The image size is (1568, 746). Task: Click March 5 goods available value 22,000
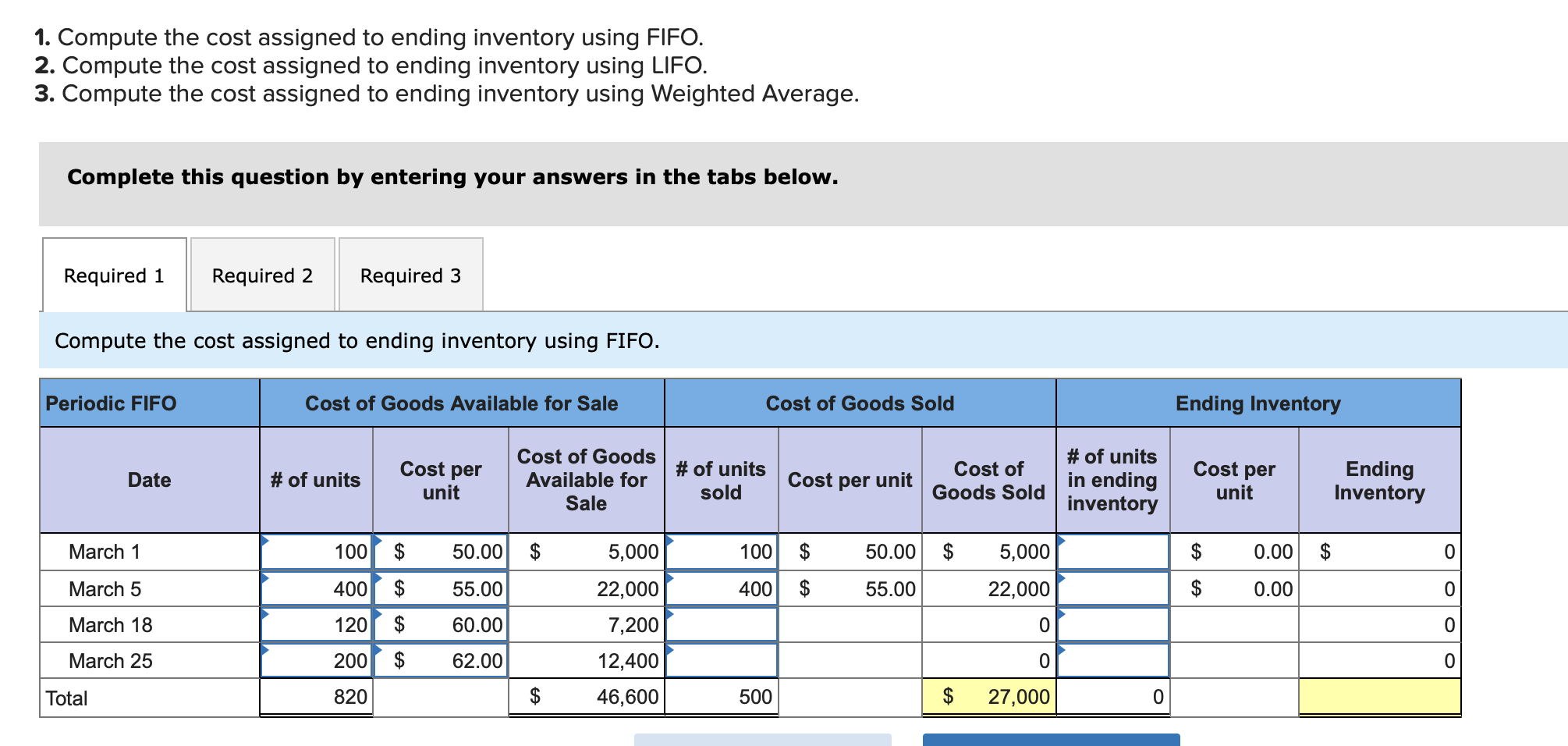pos(587,588)
